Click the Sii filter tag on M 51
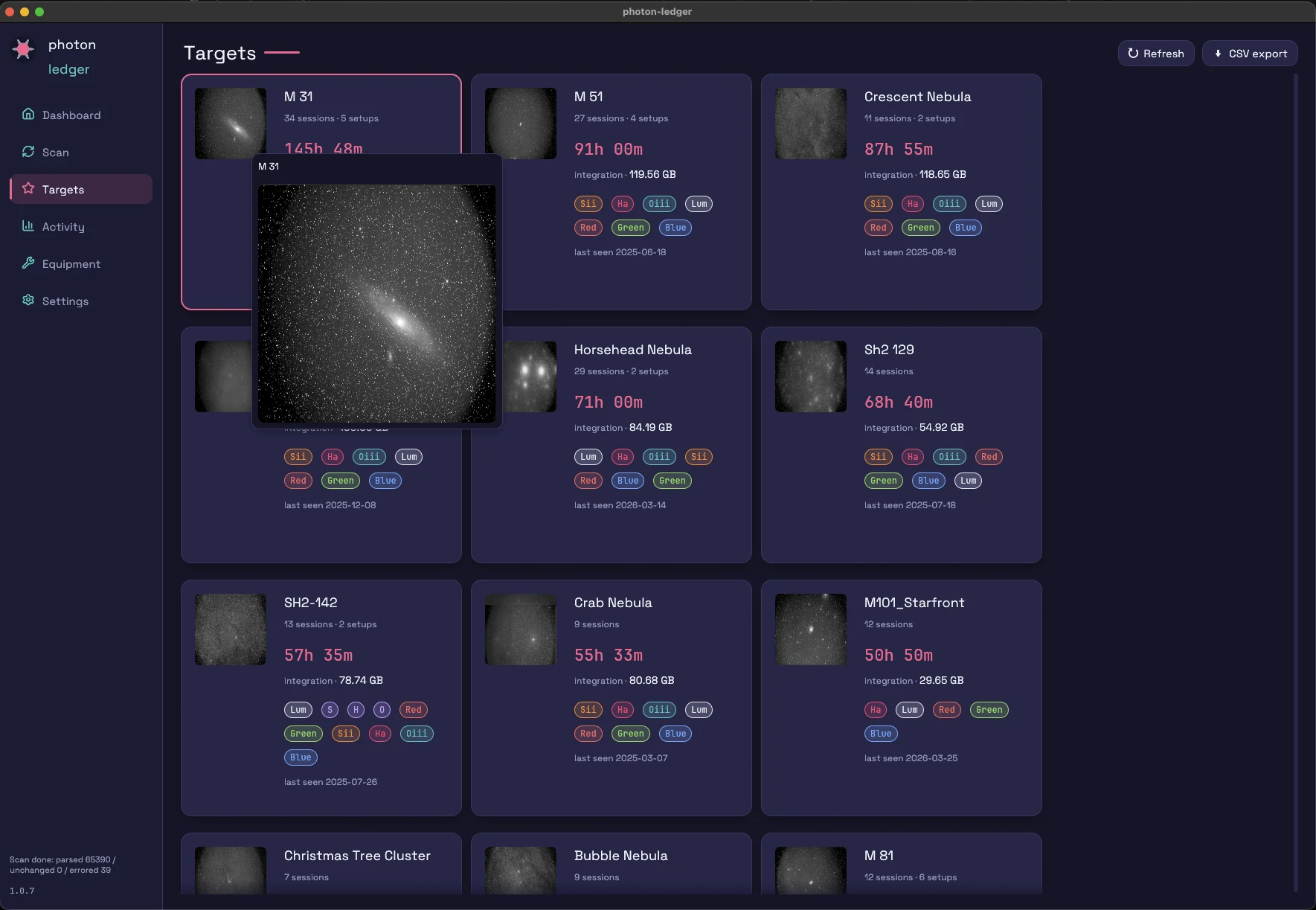The image size is (1316, 910). tap(588, 204)
